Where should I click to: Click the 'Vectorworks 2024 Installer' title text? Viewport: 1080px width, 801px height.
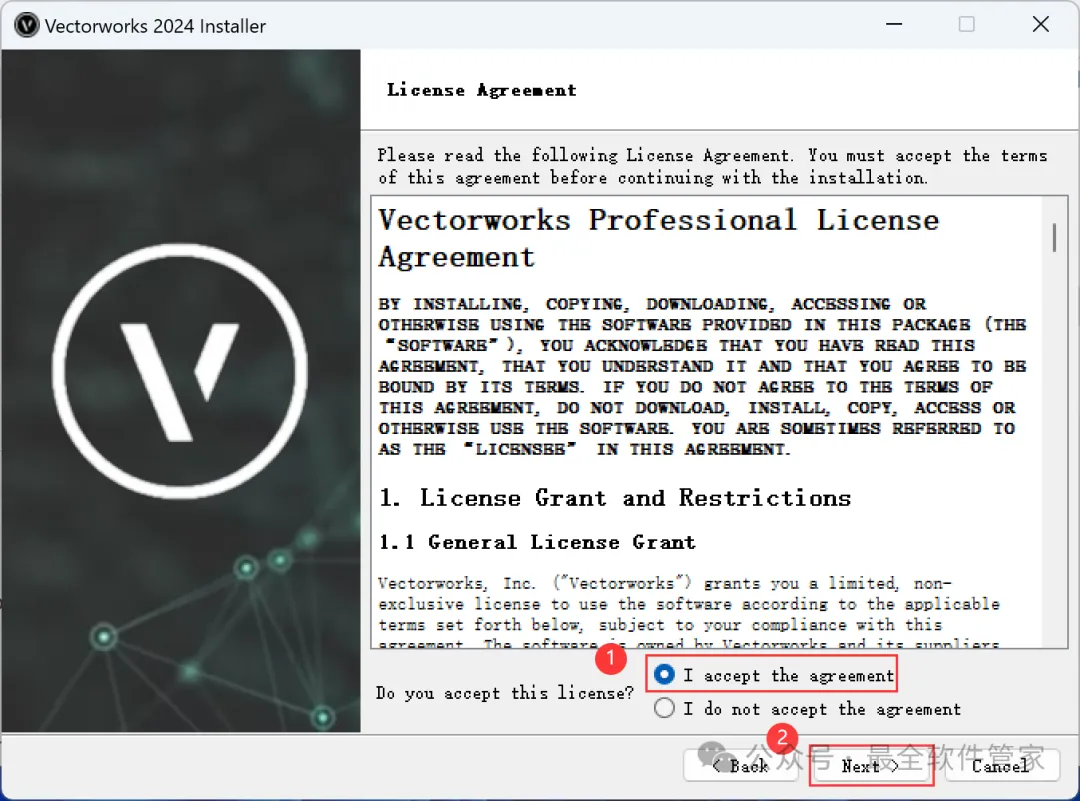coord(155,26)
